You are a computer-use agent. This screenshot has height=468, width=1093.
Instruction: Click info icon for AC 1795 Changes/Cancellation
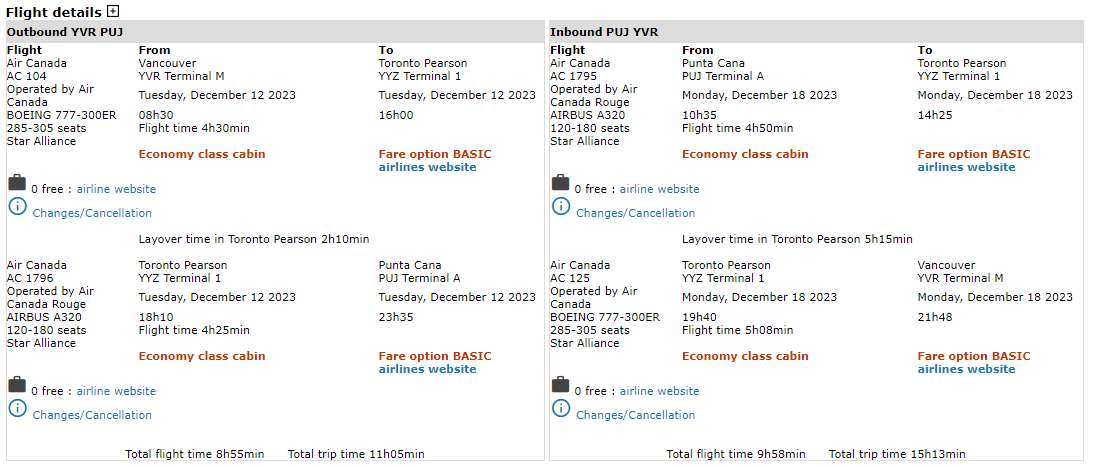pos(561,206)
